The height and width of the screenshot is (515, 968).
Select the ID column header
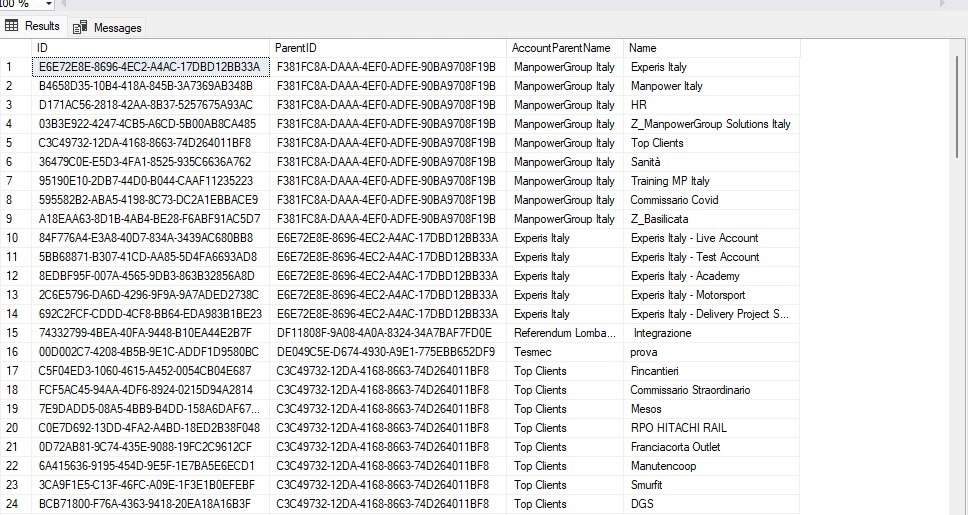pos(150,48)
